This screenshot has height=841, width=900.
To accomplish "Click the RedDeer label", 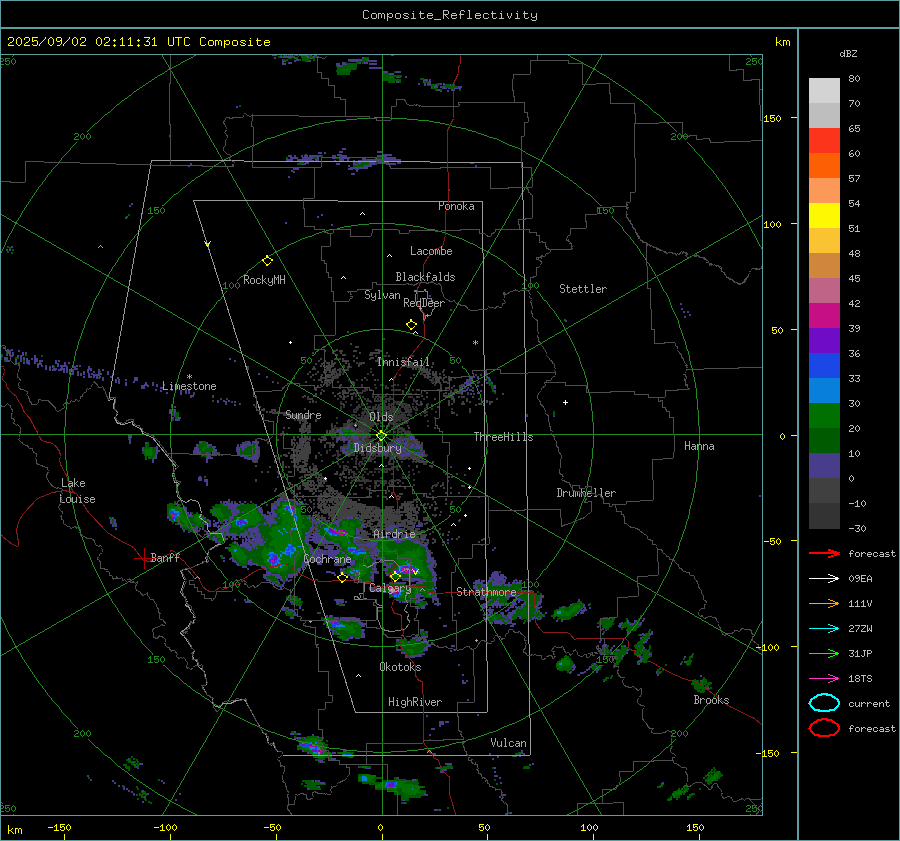I will (424, 303).
